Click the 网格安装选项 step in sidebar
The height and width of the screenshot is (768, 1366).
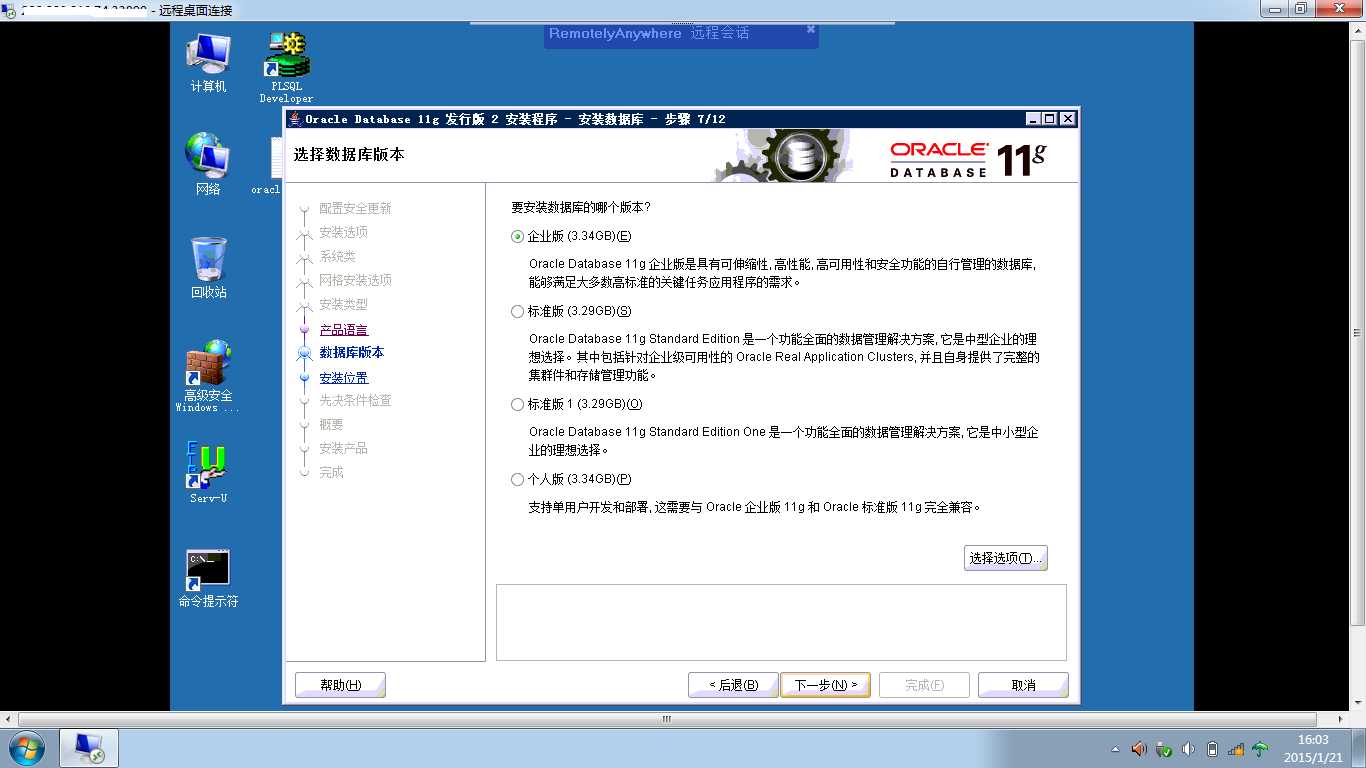(x=355, y=280)
